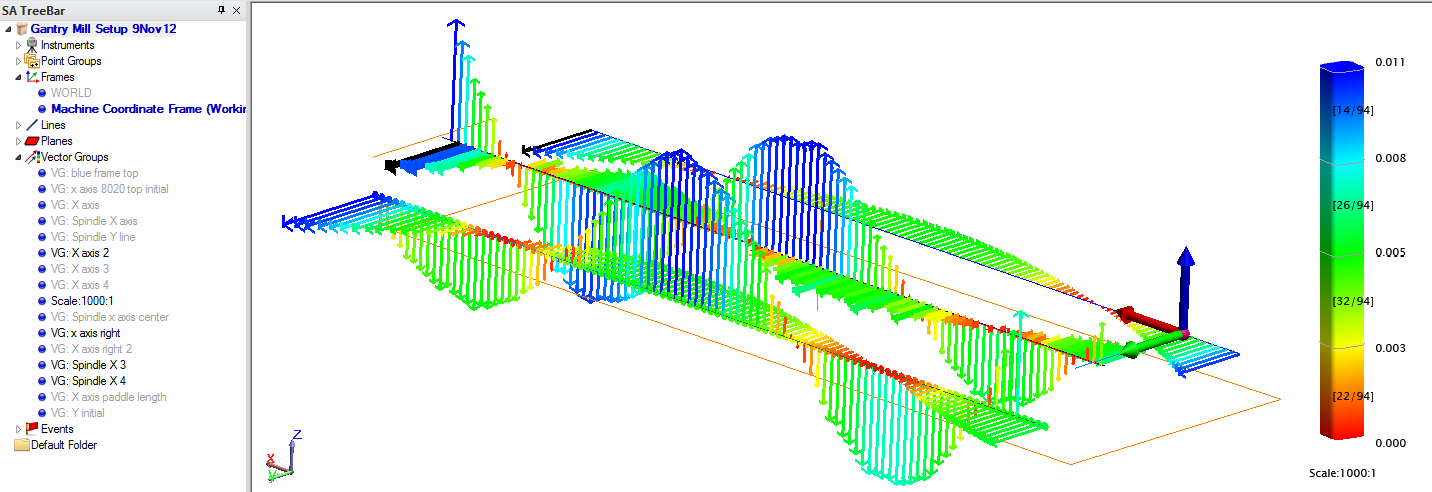Collapse the Frames node
The height and width of the screenshot is (492, 1432).
click(19, 77)
